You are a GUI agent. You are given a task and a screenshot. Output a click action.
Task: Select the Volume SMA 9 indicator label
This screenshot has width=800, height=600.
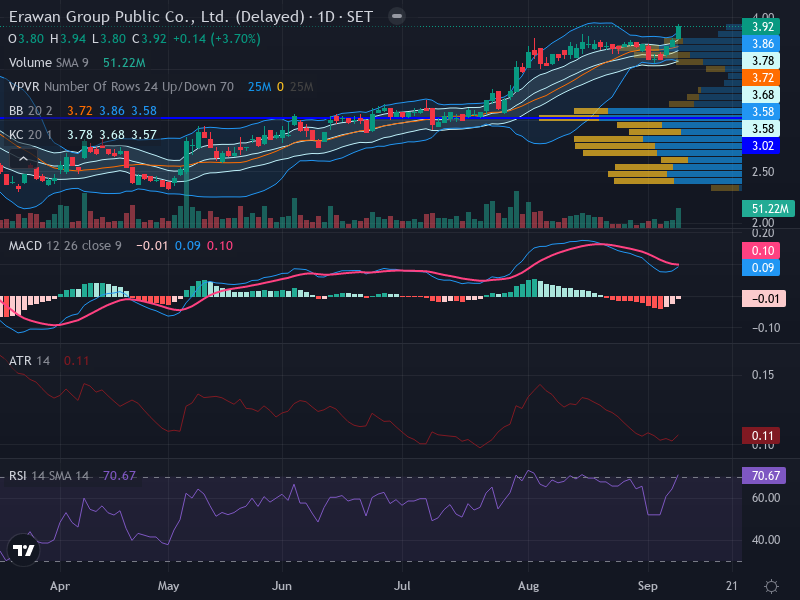[x=48, y=63]
